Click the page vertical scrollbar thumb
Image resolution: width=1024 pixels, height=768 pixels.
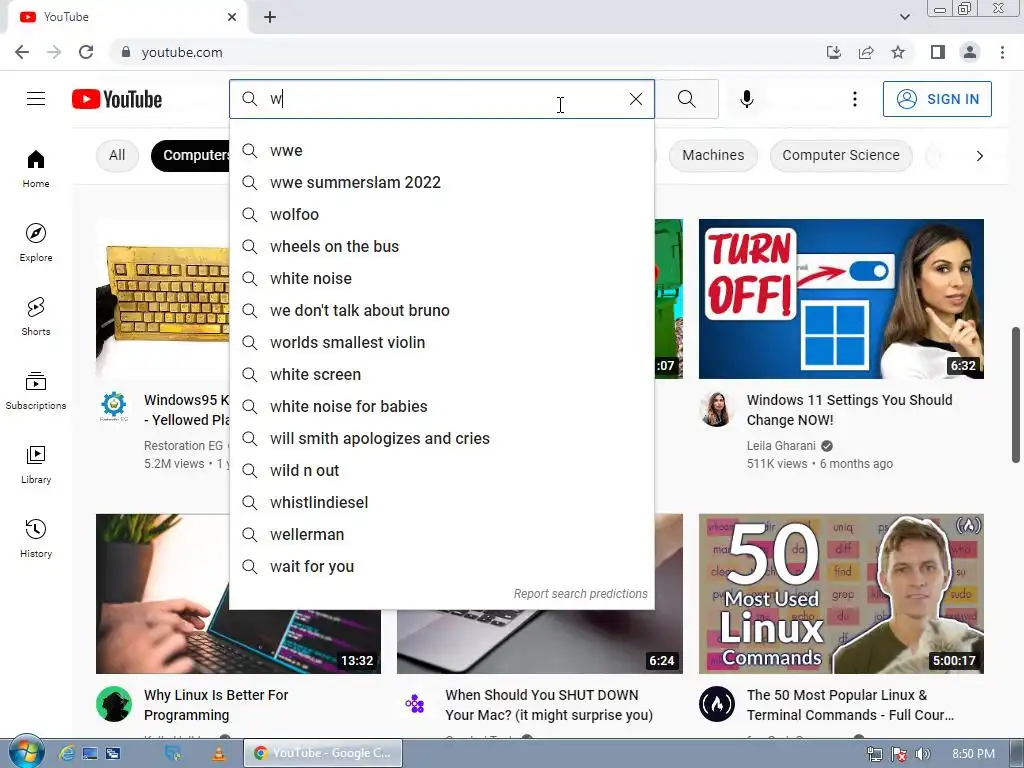pos(1016,394)
